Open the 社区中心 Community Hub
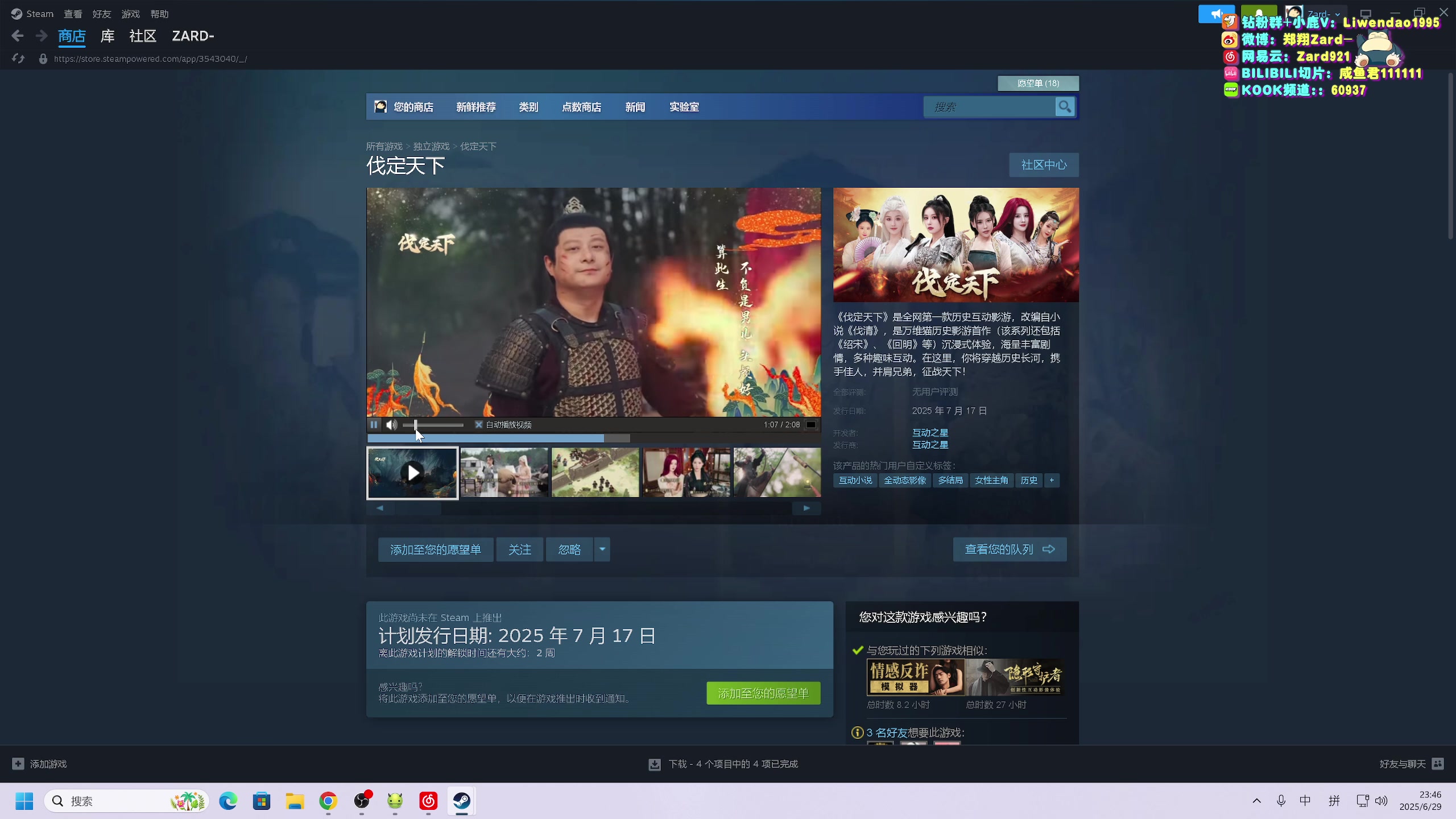This screenshot has height=819, width=1456. (1044, 165)
